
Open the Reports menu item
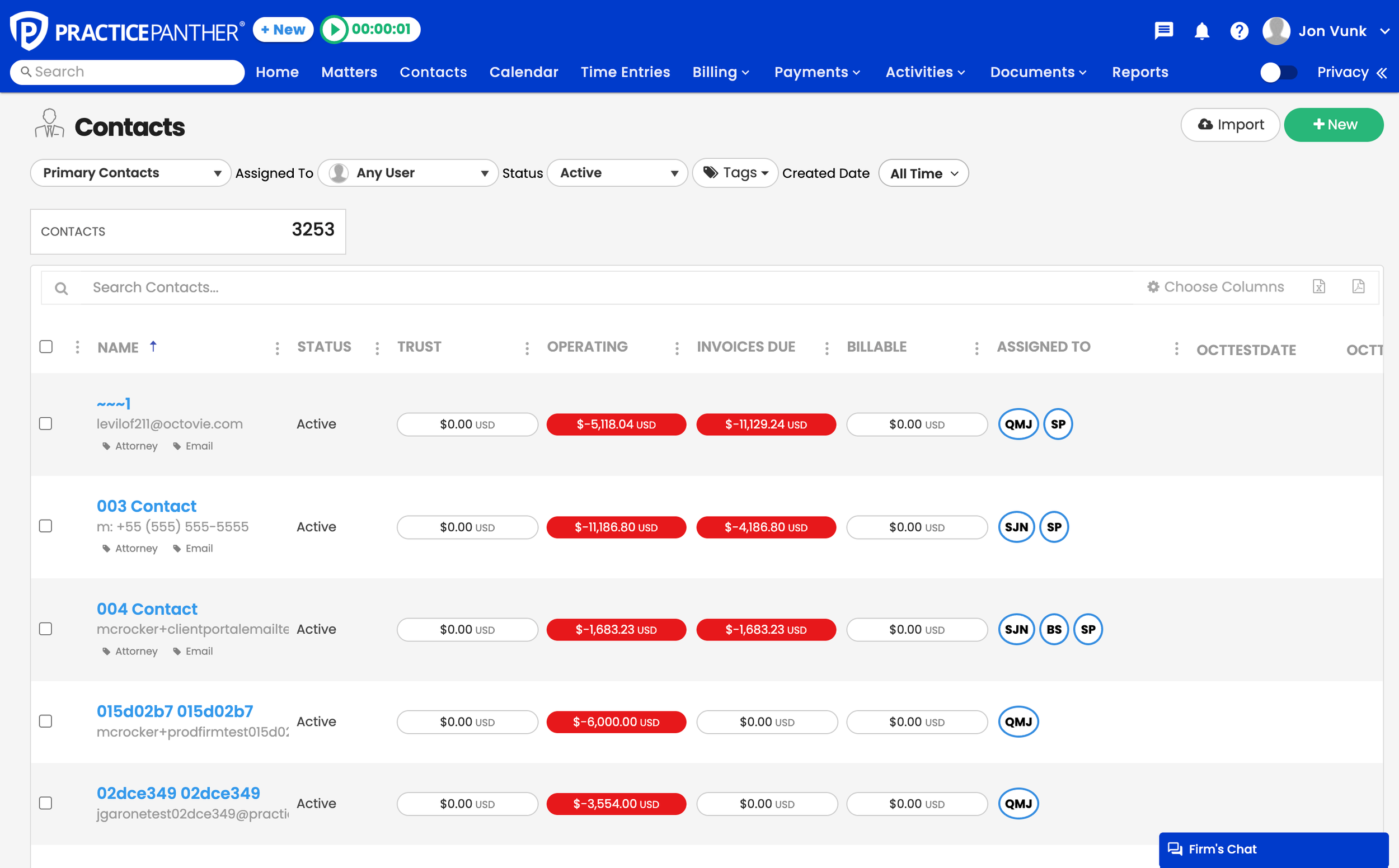point(1140,72)
